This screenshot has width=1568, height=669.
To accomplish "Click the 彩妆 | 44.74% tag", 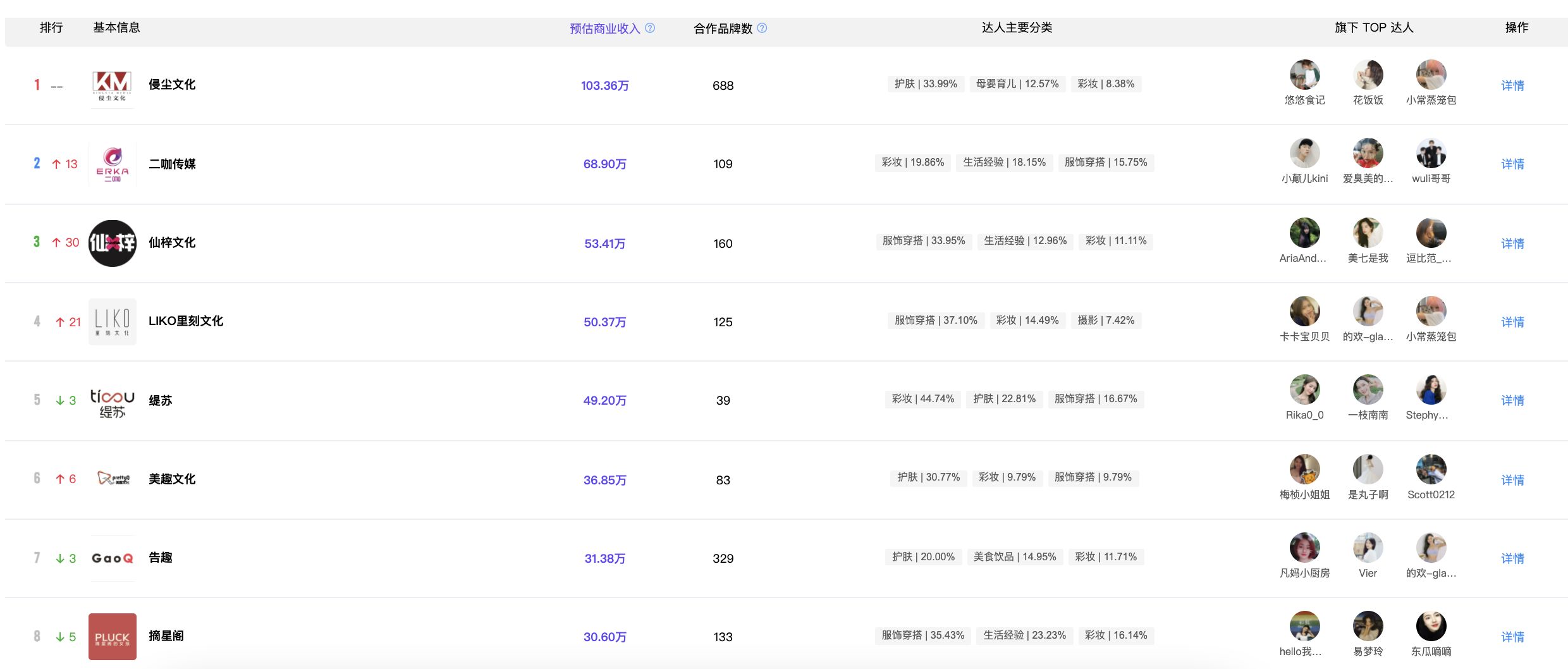I will point(922,398).
